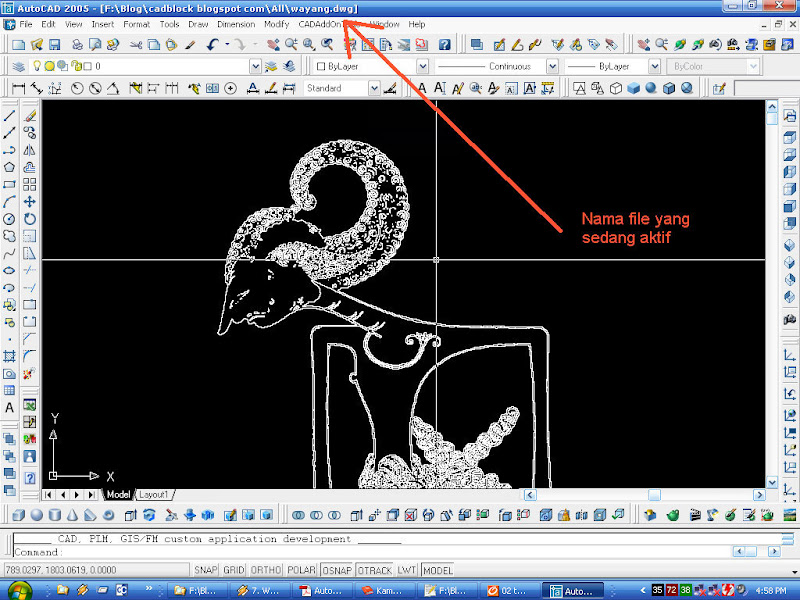Toggle OSNAP in status bar
The width and height of the screenshot is (800, 600).
[337, 570]
